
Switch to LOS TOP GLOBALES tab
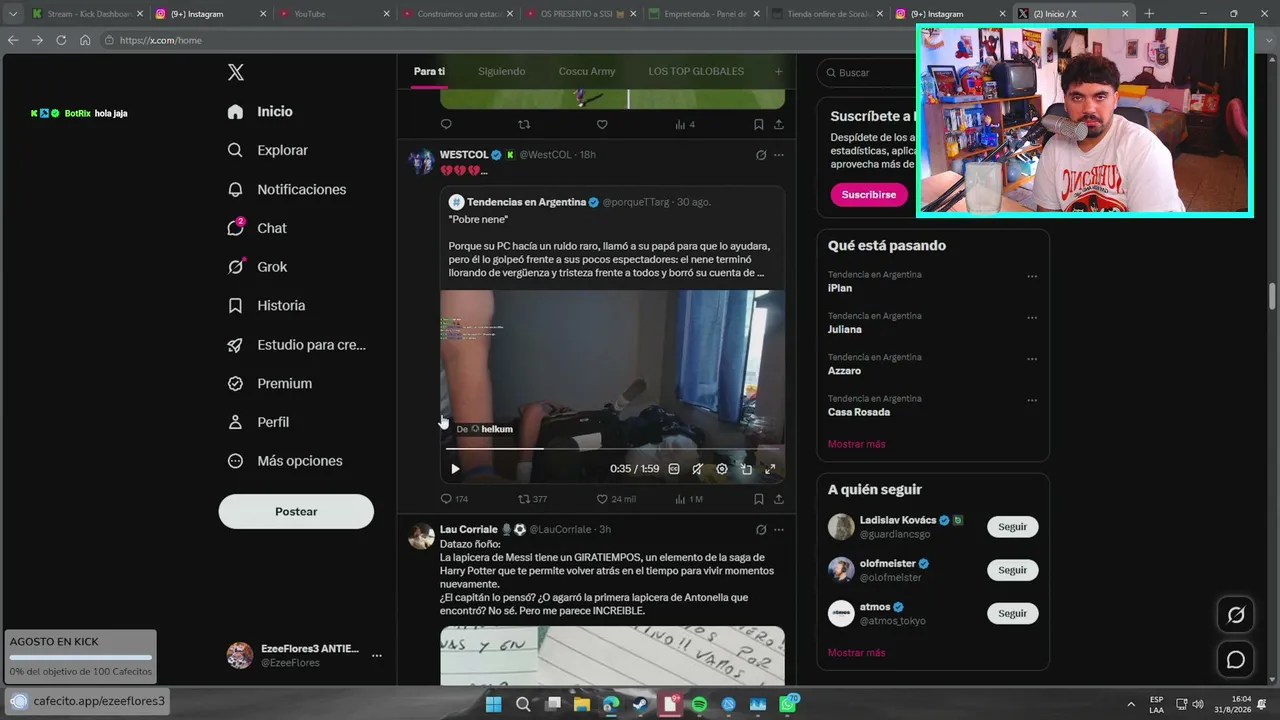(x=696, y=72)
